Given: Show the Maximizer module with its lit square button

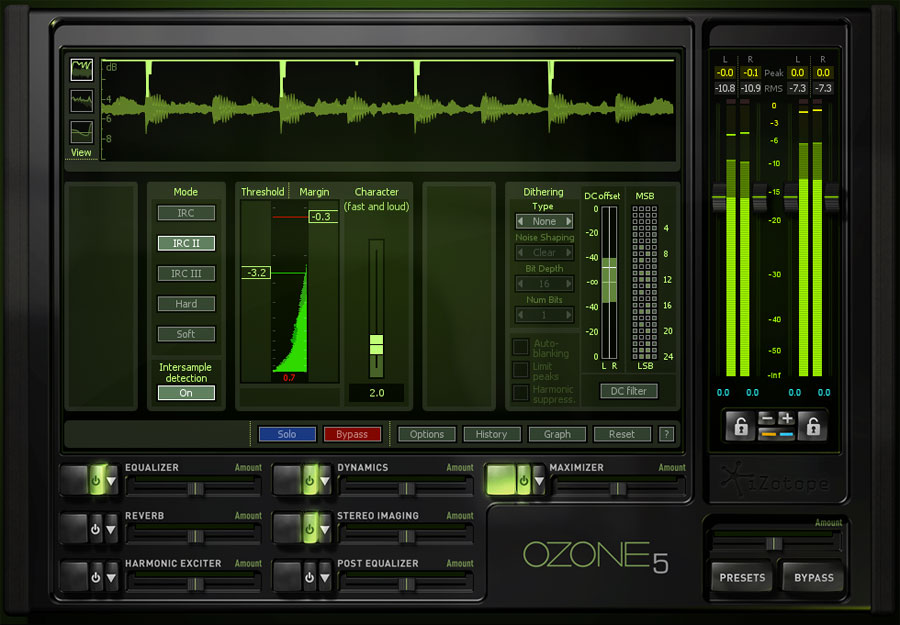Looking at the screenshot, I should click(501, 480).
